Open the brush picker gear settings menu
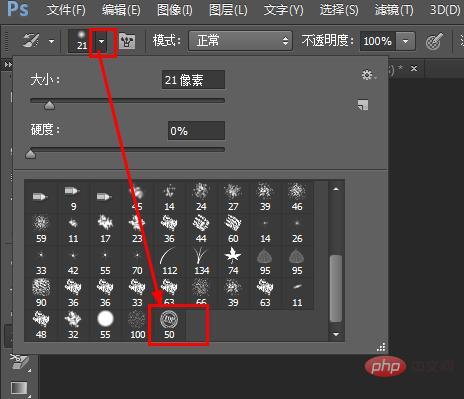464x399 pixels. (368, 75)
